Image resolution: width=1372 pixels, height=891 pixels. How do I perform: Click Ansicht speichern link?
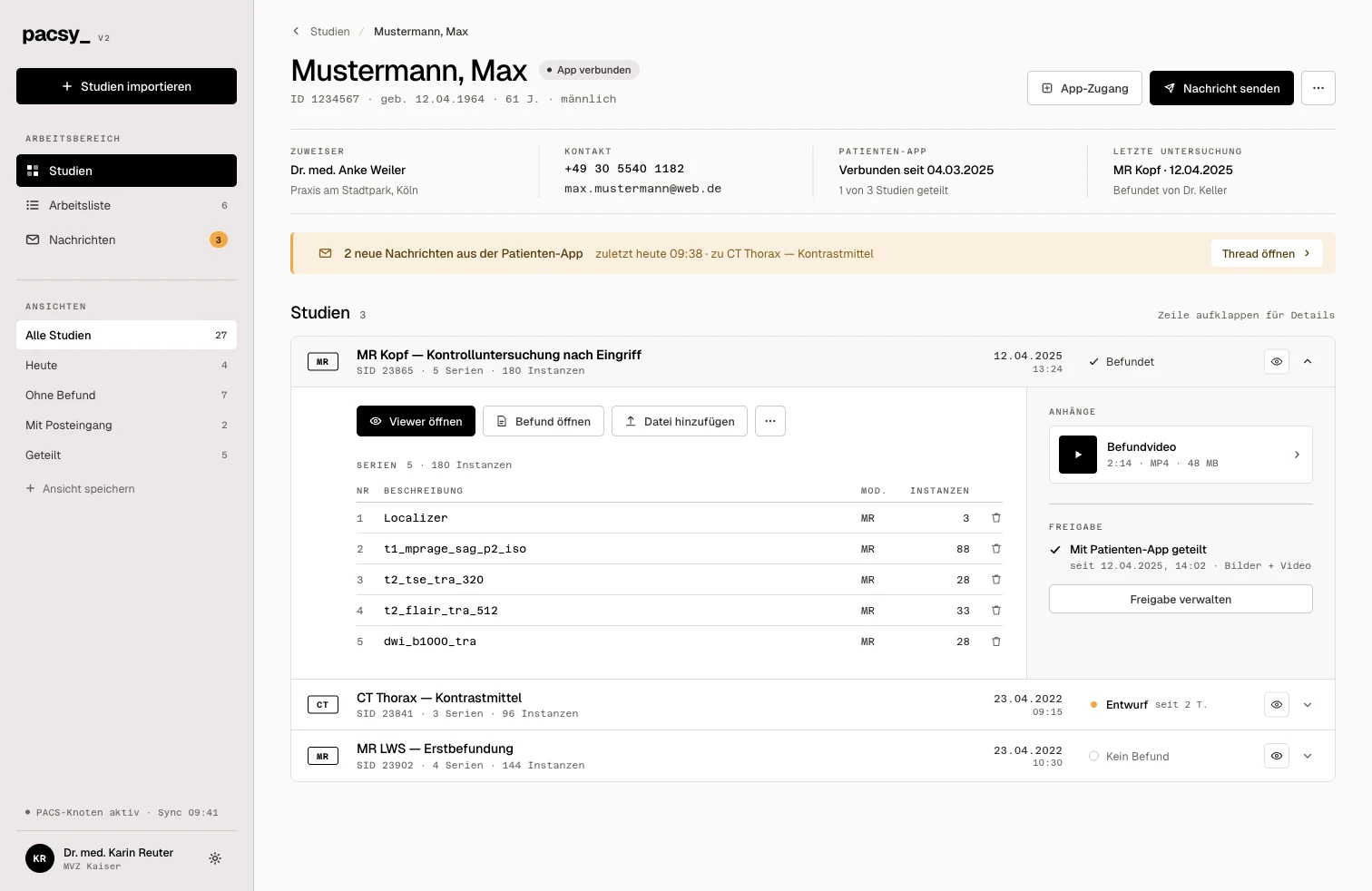(80, 488)
